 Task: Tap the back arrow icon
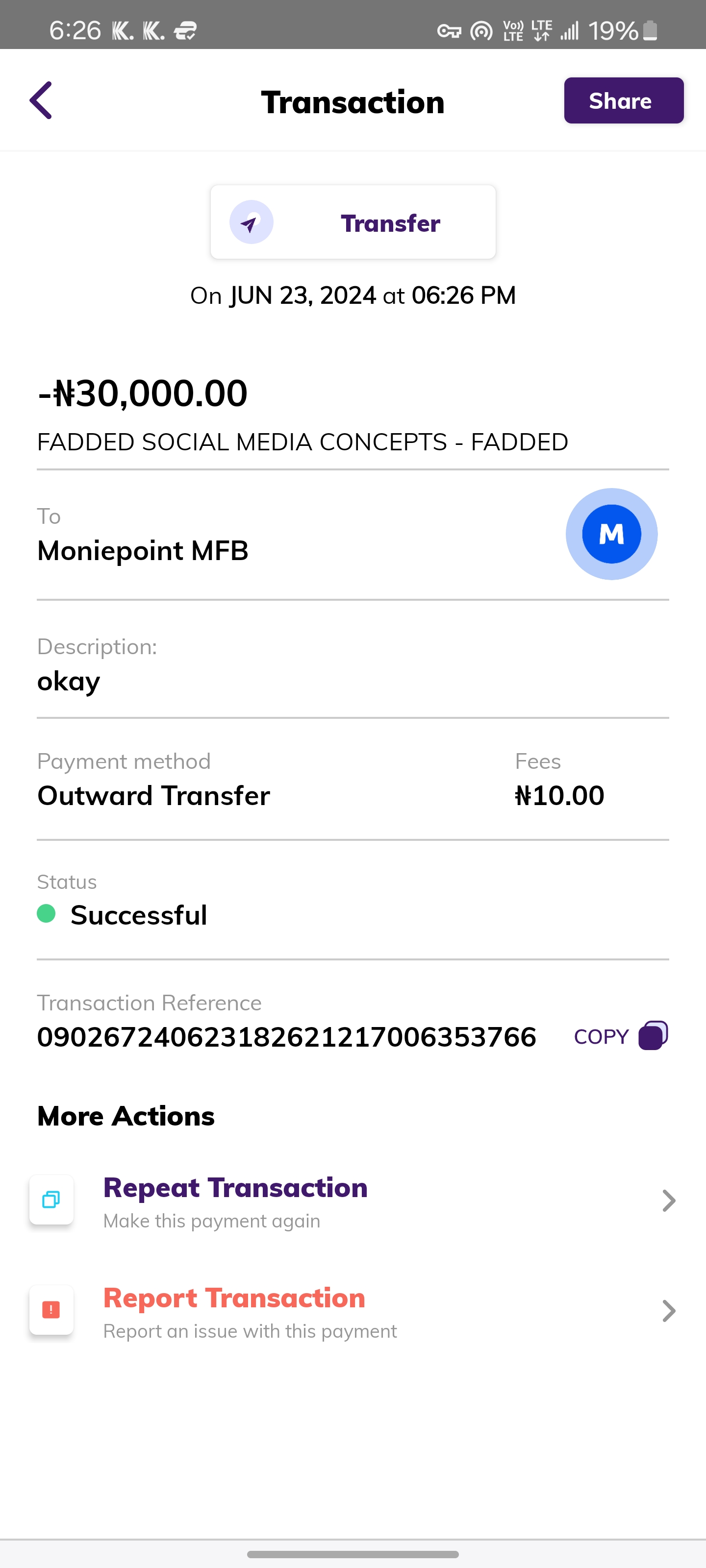[41, 100]
